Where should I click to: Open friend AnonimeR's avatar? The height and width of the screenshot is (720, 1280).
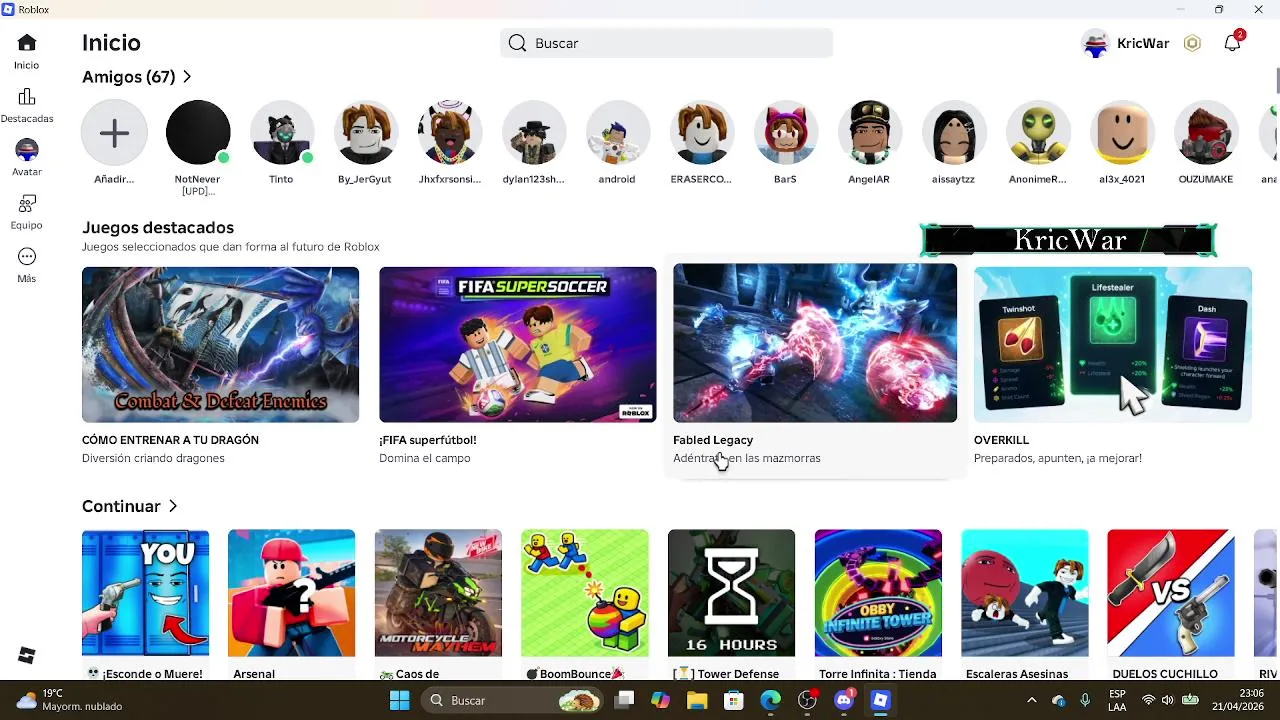[1038, 132]
